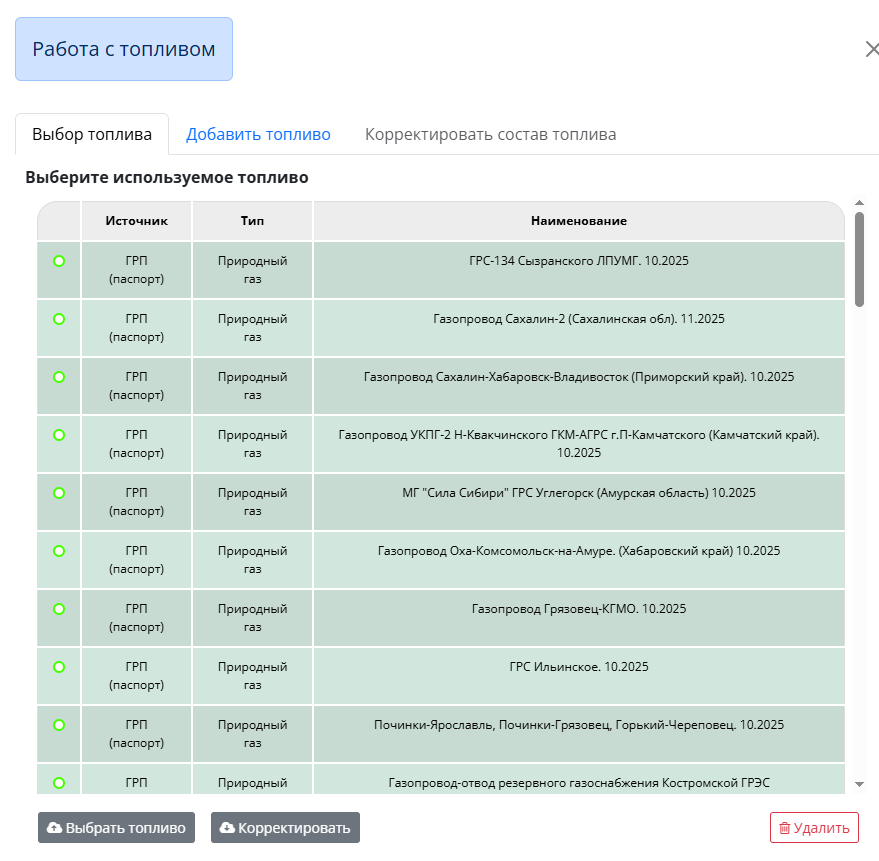879x861 pixels.
Task: Click Природный газ cell in Починки-Ярославль row
Action: 252,734
